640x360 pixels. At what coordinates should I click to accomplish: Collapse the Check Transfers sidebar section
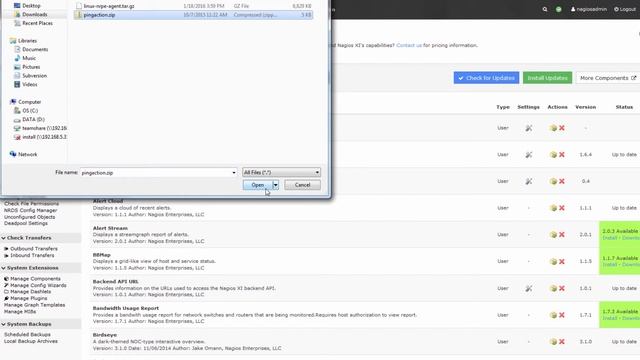(x=28, y=238)
